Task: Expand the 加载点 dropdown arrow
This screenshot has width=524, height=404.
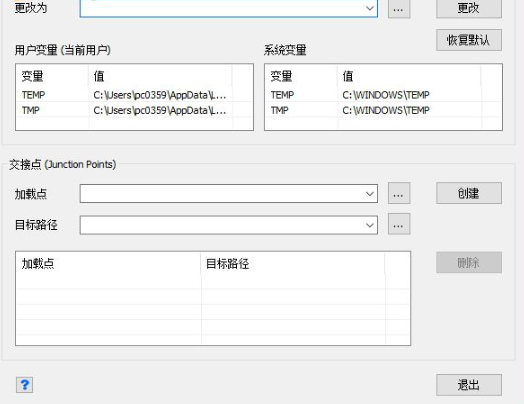Action: pos(370,193)
